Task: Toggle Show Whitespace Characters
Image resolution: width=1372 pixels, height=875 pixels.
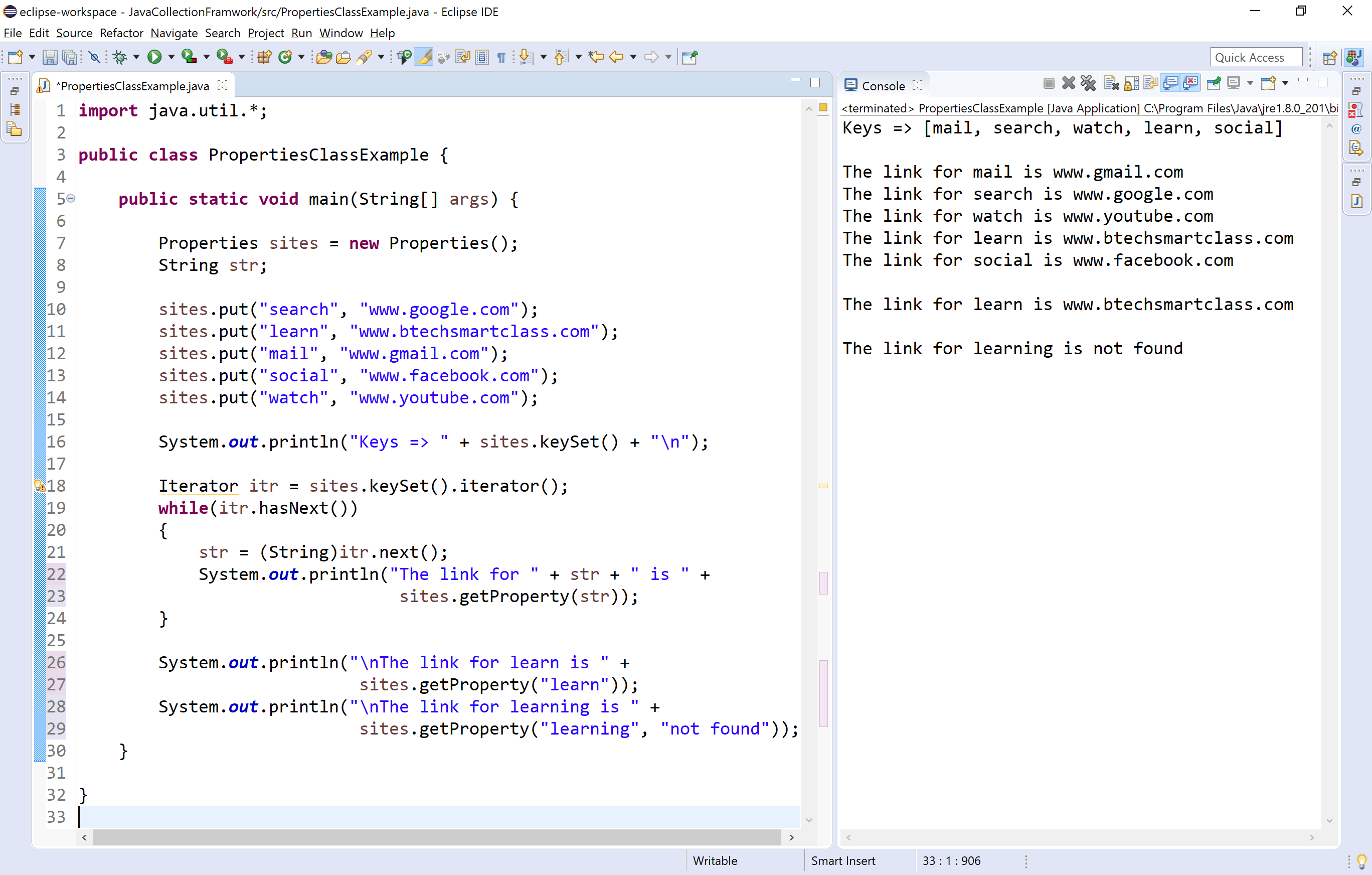Action: (x=502, y=57)
